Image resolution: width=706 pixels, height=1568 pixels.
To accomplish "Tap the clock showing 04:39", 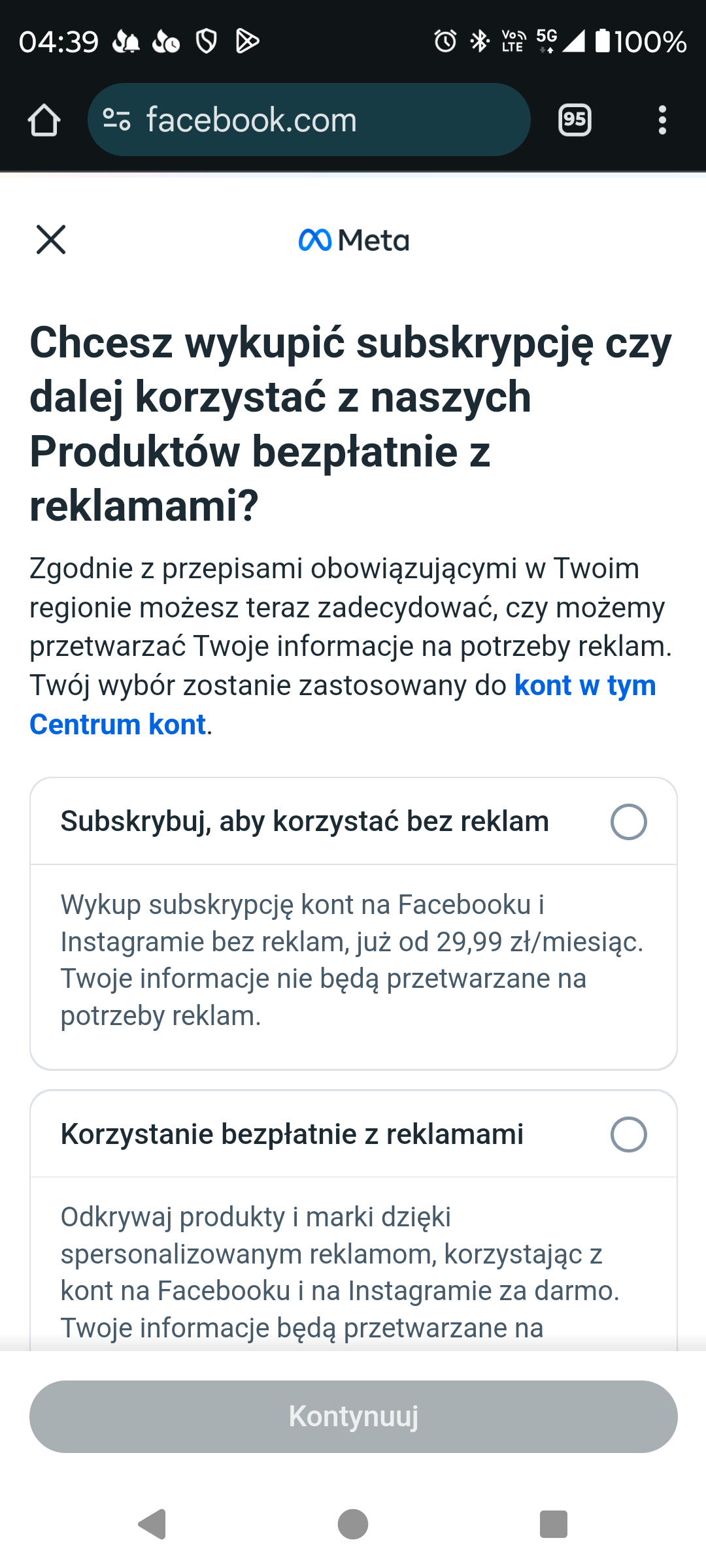I will (59, 42).
